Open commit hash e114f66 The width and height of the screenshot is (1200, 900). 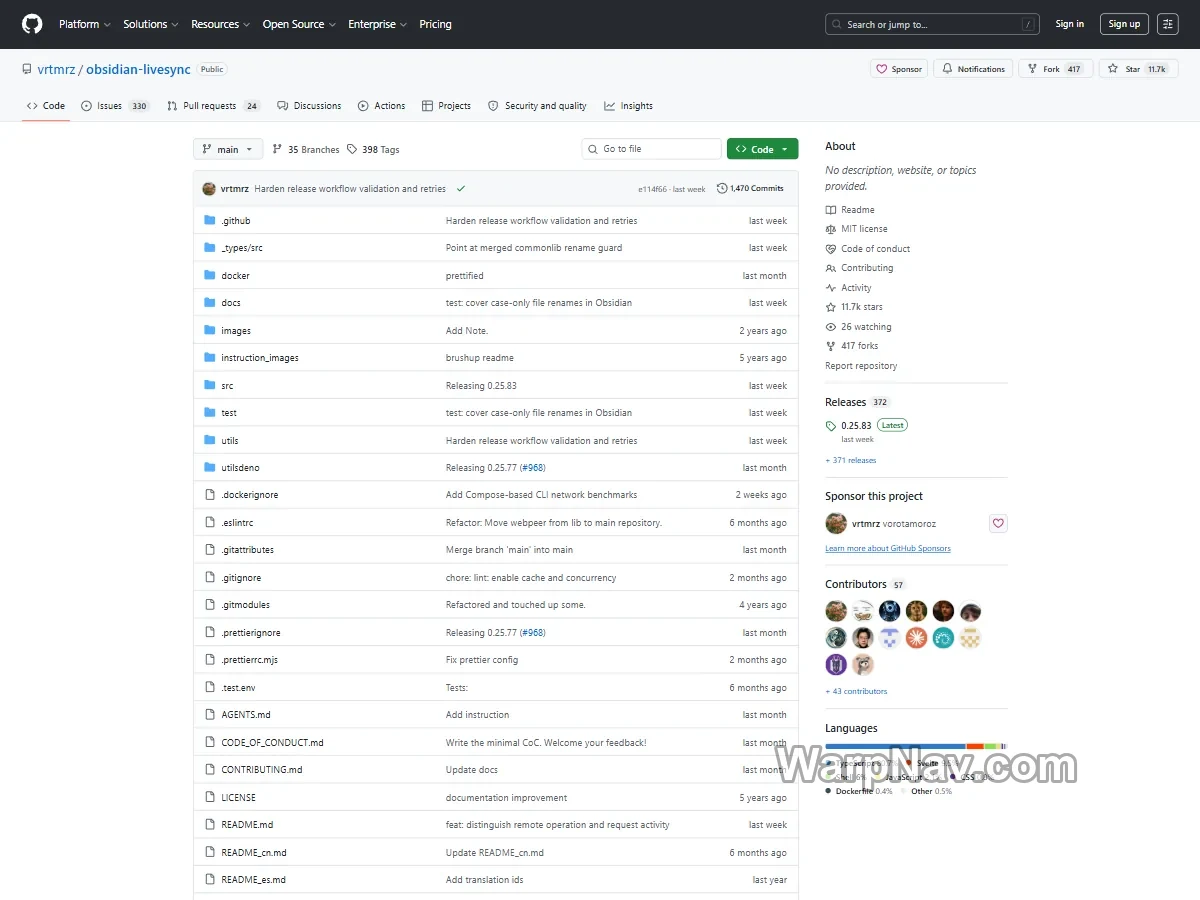(653, 189)
